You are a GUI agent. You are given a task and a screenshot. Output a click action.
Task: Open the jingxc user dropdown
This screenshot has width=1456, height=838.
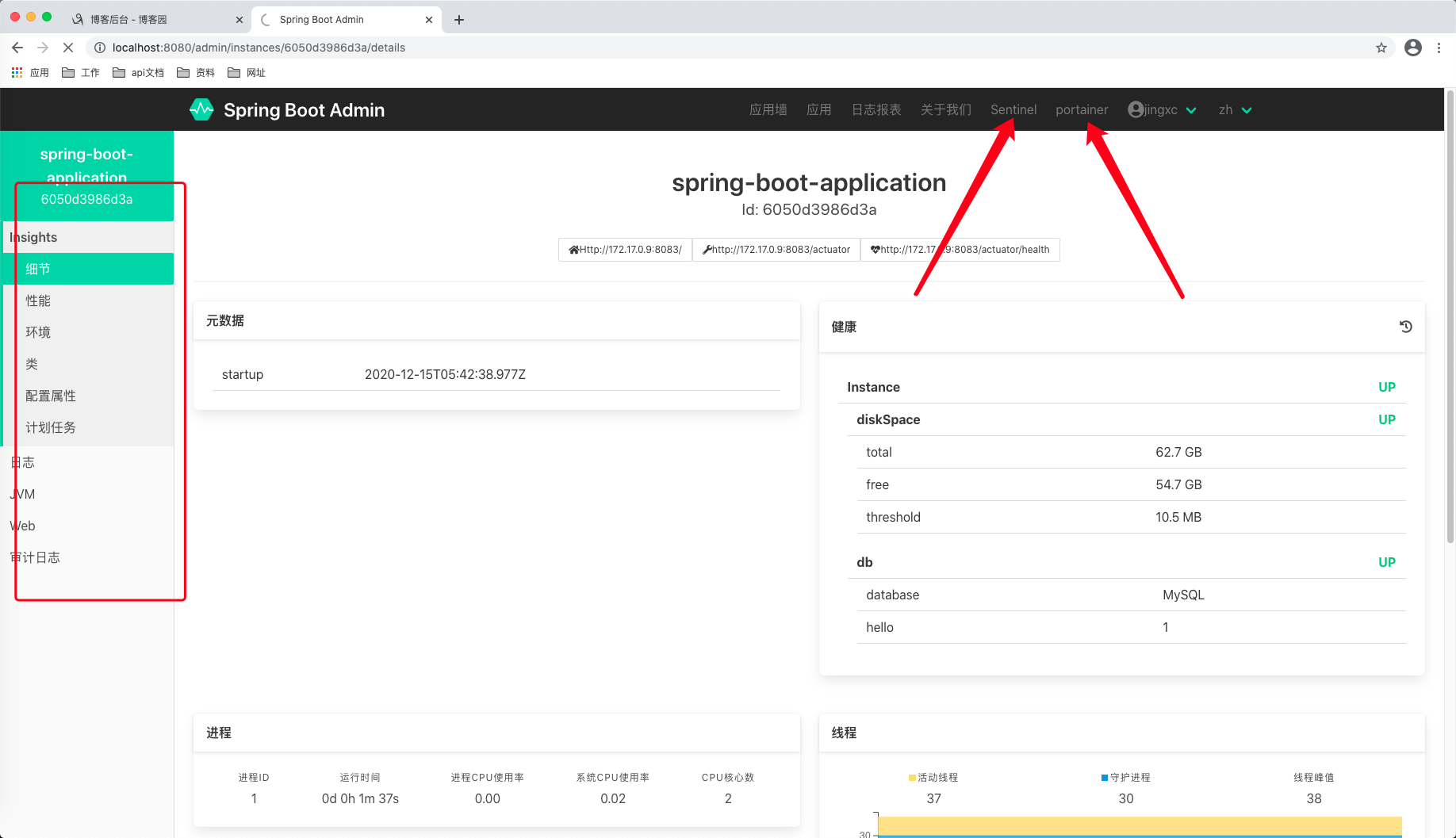coord(1162,109)
